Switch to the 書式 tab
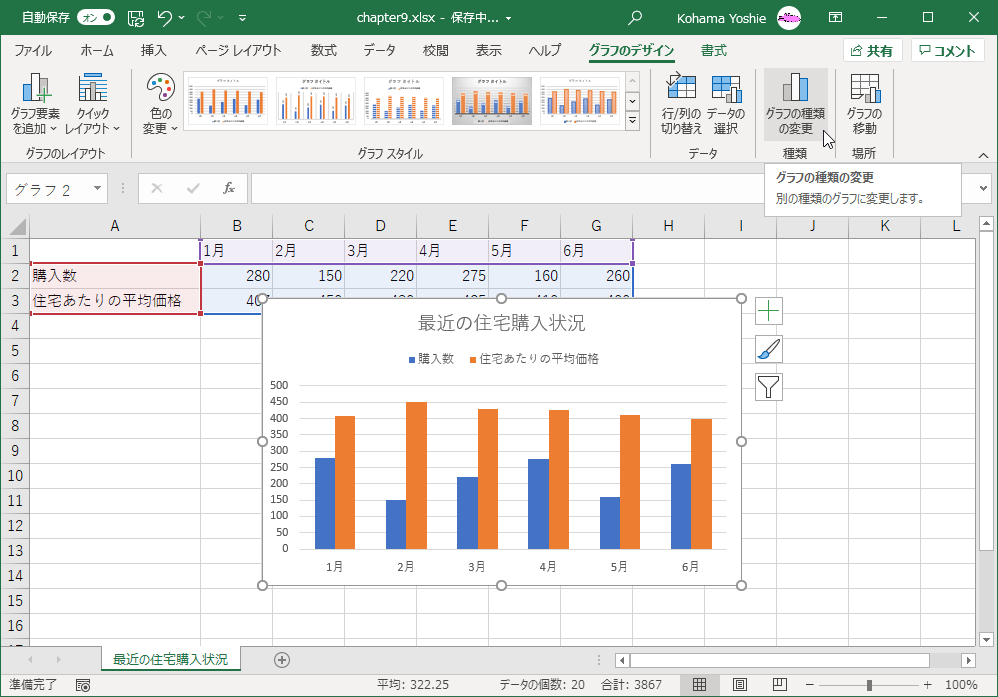The image size is (998, 697). coord(713,50)
